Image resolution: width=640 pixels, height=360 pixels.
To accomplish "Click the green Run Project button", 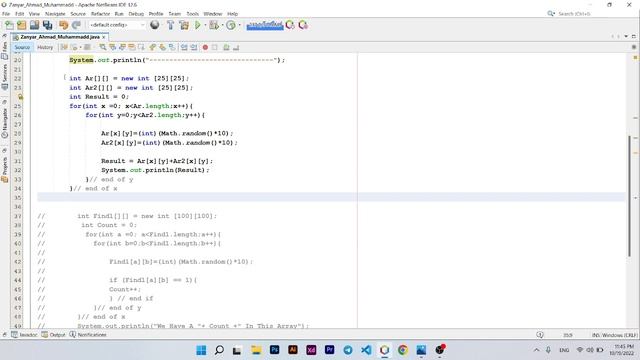I will 198,25.
